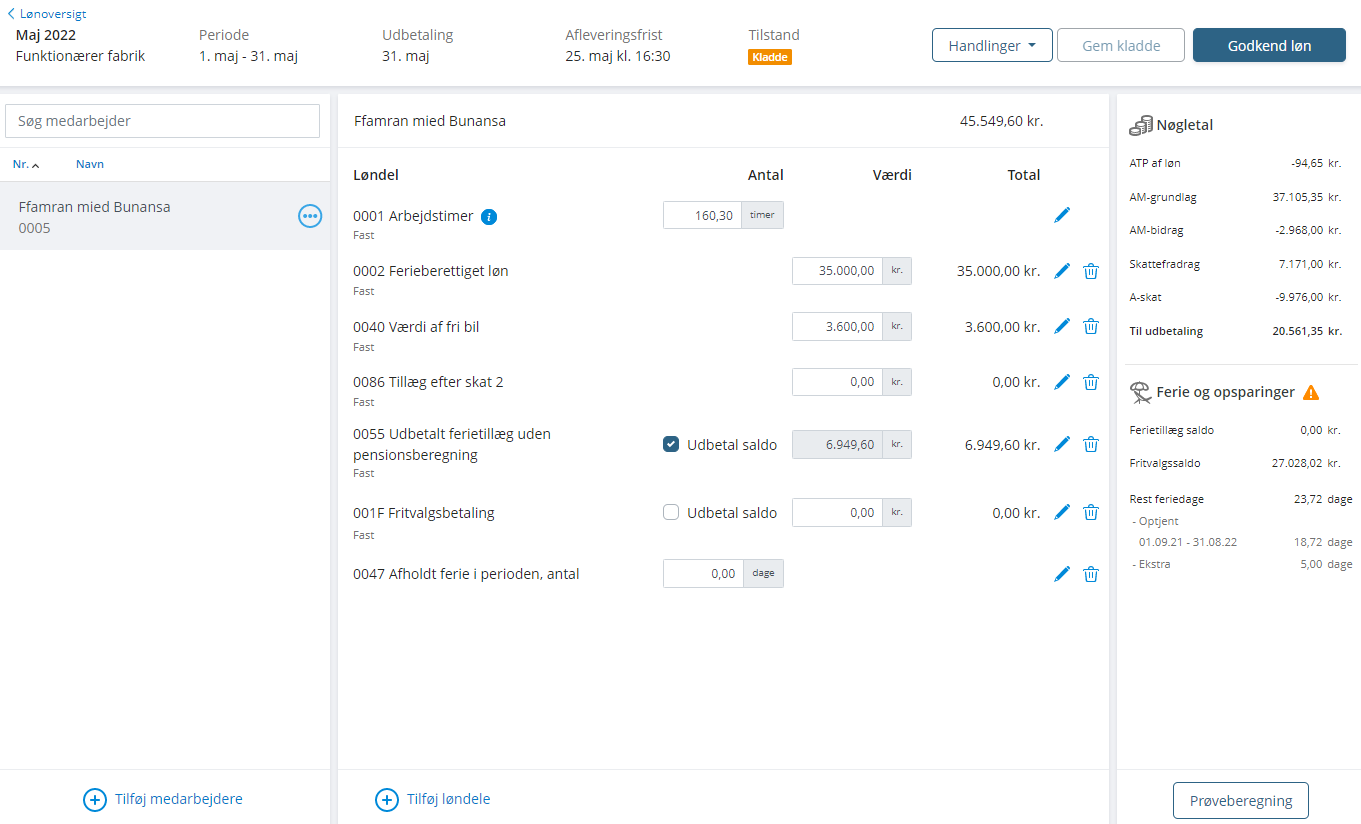Delete the 001F Fritvalgsbetaling row
Screen dimensions: 1361x824
pyautogui.click(x=1091, y=512)
